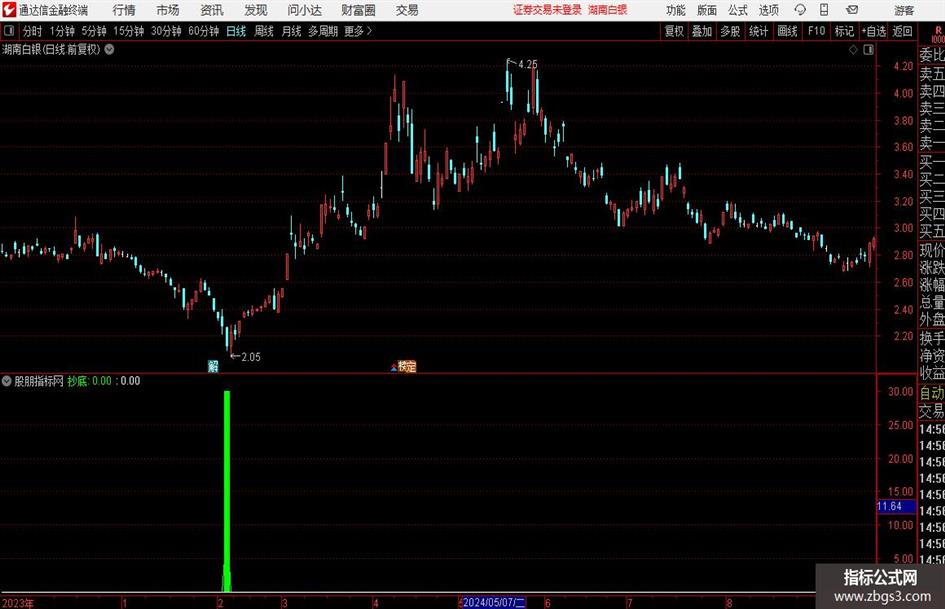This screenshot has height=609, width=945.
Task: Select the 日线 daily period
Action: pos(236,31)
